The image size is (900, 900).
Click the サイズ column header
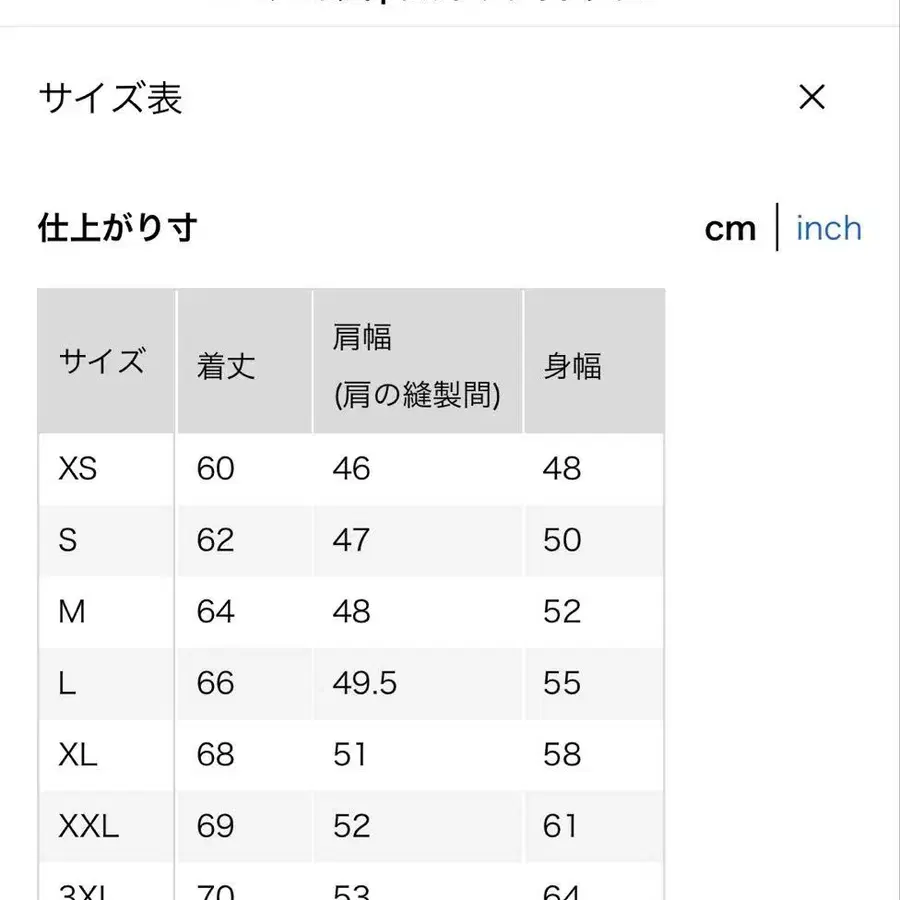(x=103, y=360)
